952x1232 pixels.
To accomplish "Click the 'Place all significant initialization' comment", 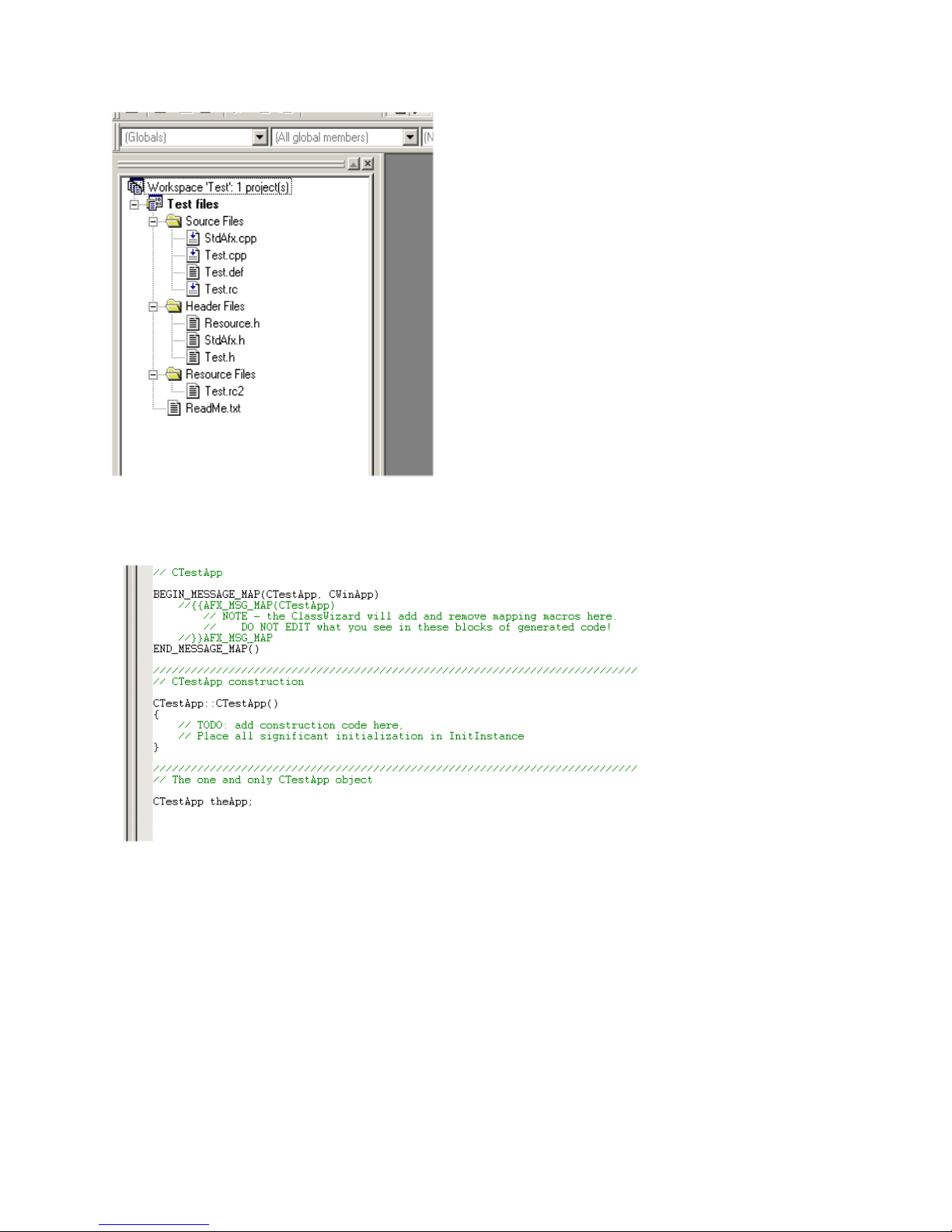I will point(351,736).
